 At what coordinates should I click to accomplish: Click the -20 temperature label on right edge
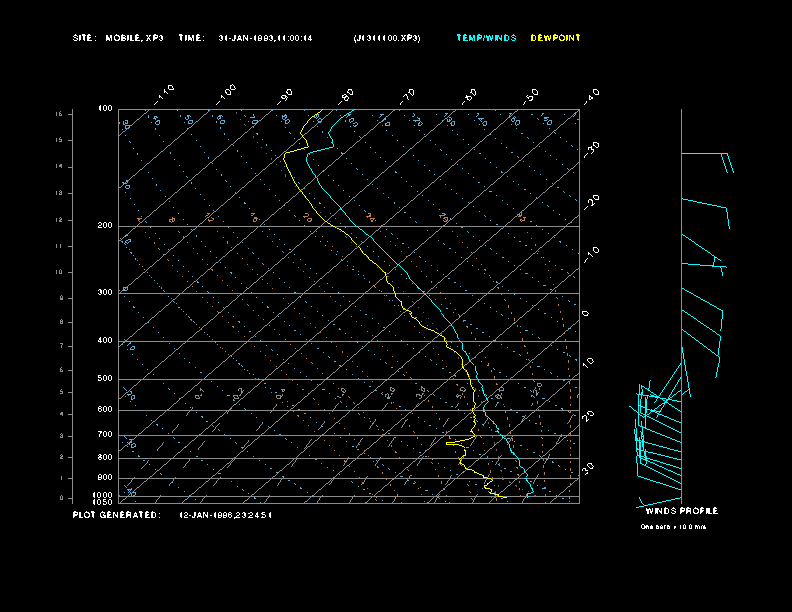pyautogui.click(x=591, y=202)
